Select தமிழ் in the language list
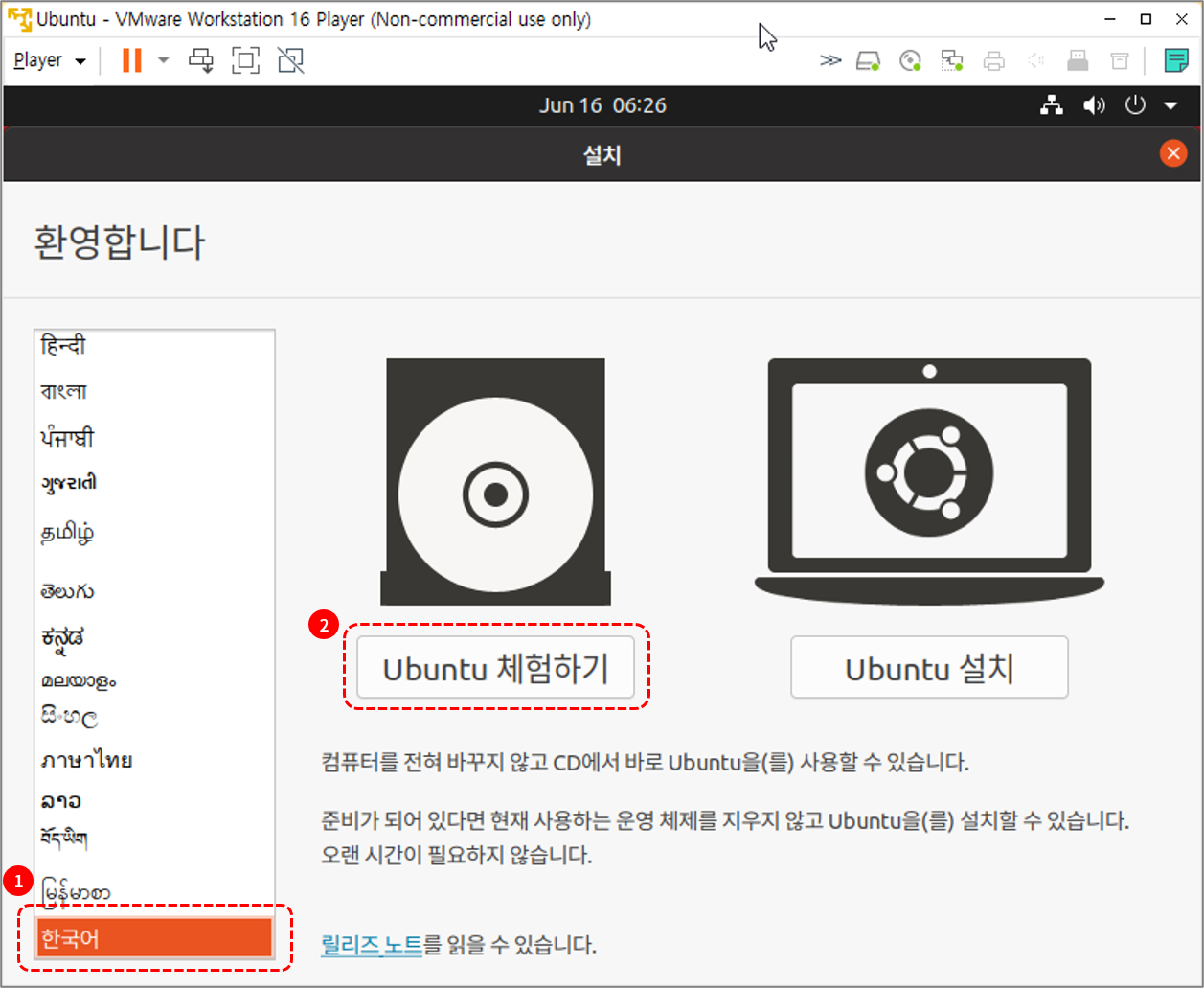1204x988 pixels. coord(155,533)
